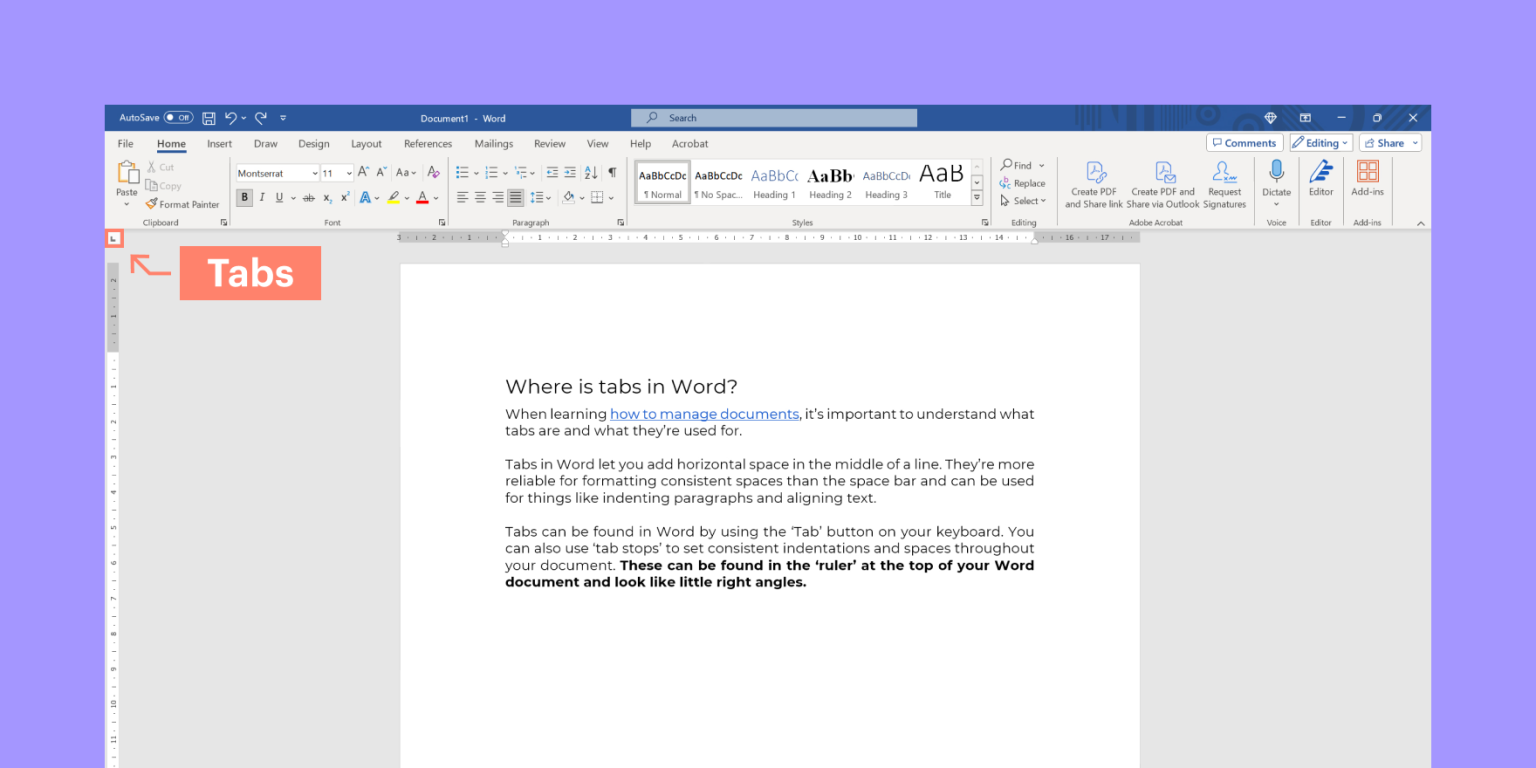Click the red font color swatch
Image resolution: width=1536 pixels, height=768 pixels.
coord(423,197)
